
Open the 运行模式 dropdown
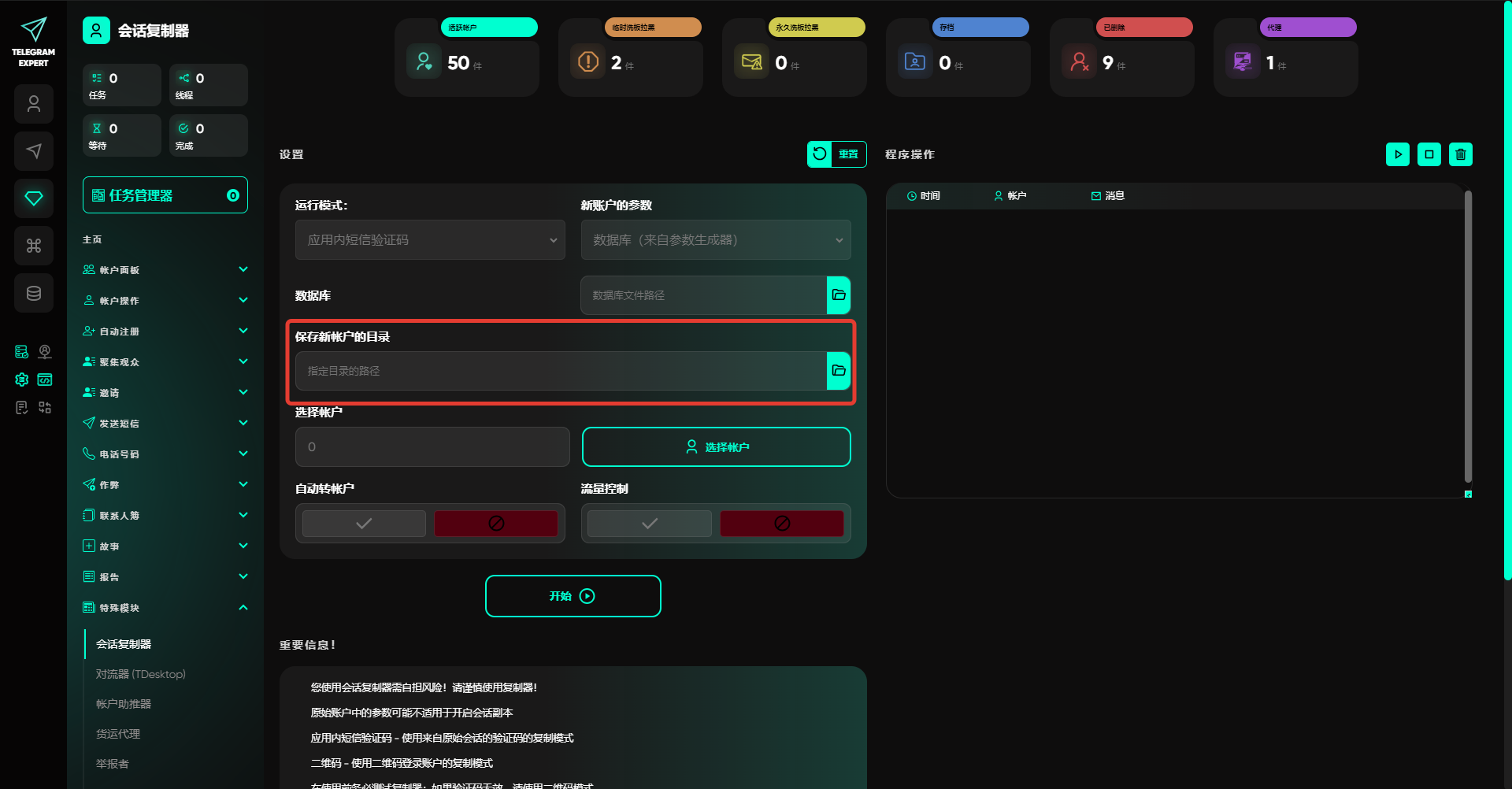pyautogui.click(x=430, y=240)
